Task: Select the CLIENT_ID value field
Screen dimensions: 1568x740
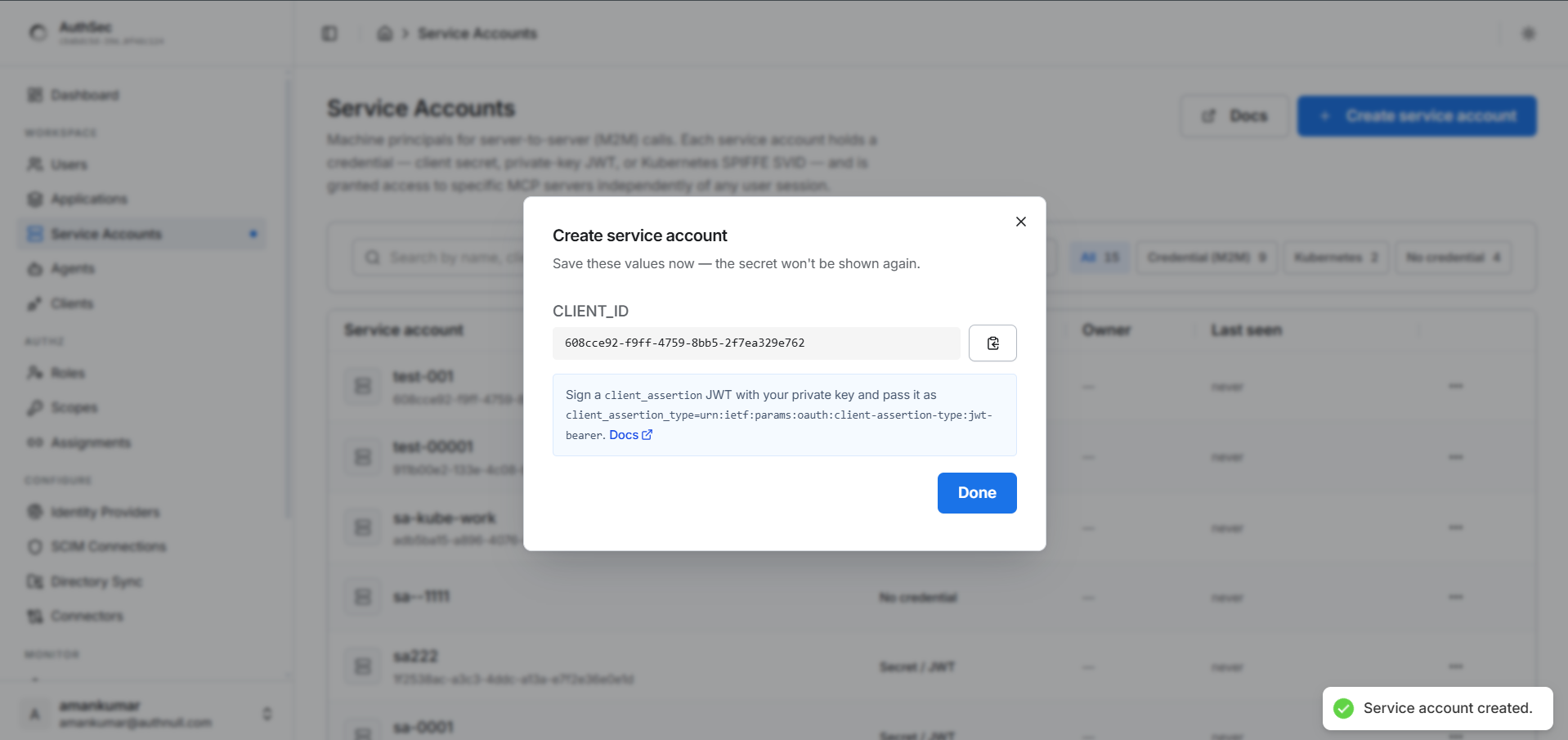Action: point(756,343)
